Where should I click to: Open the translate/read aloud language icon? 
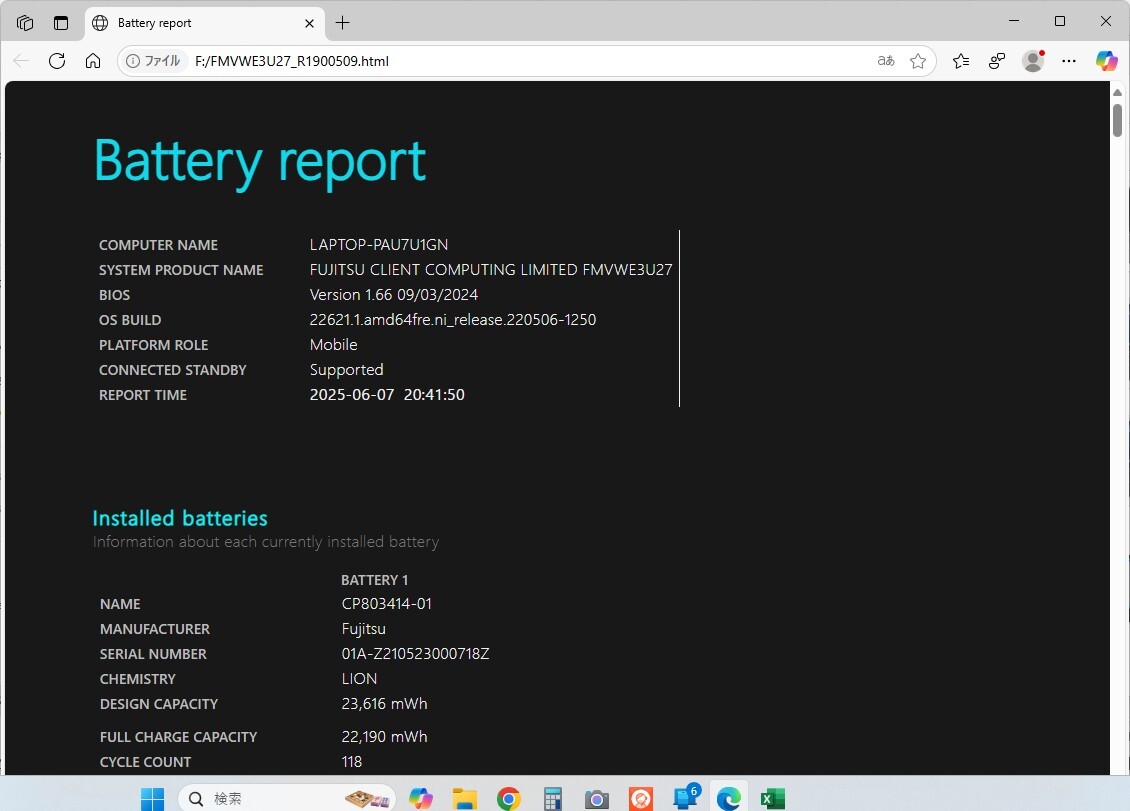point(886,61)
